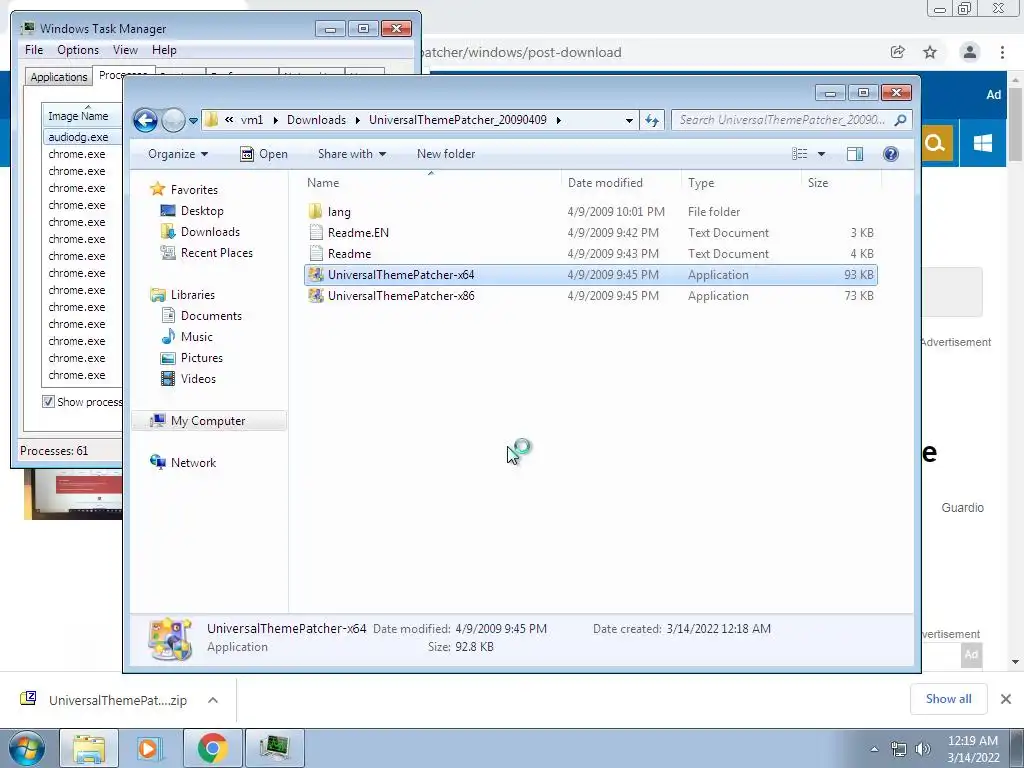Open the Share with dropdown

pos(351,154)
